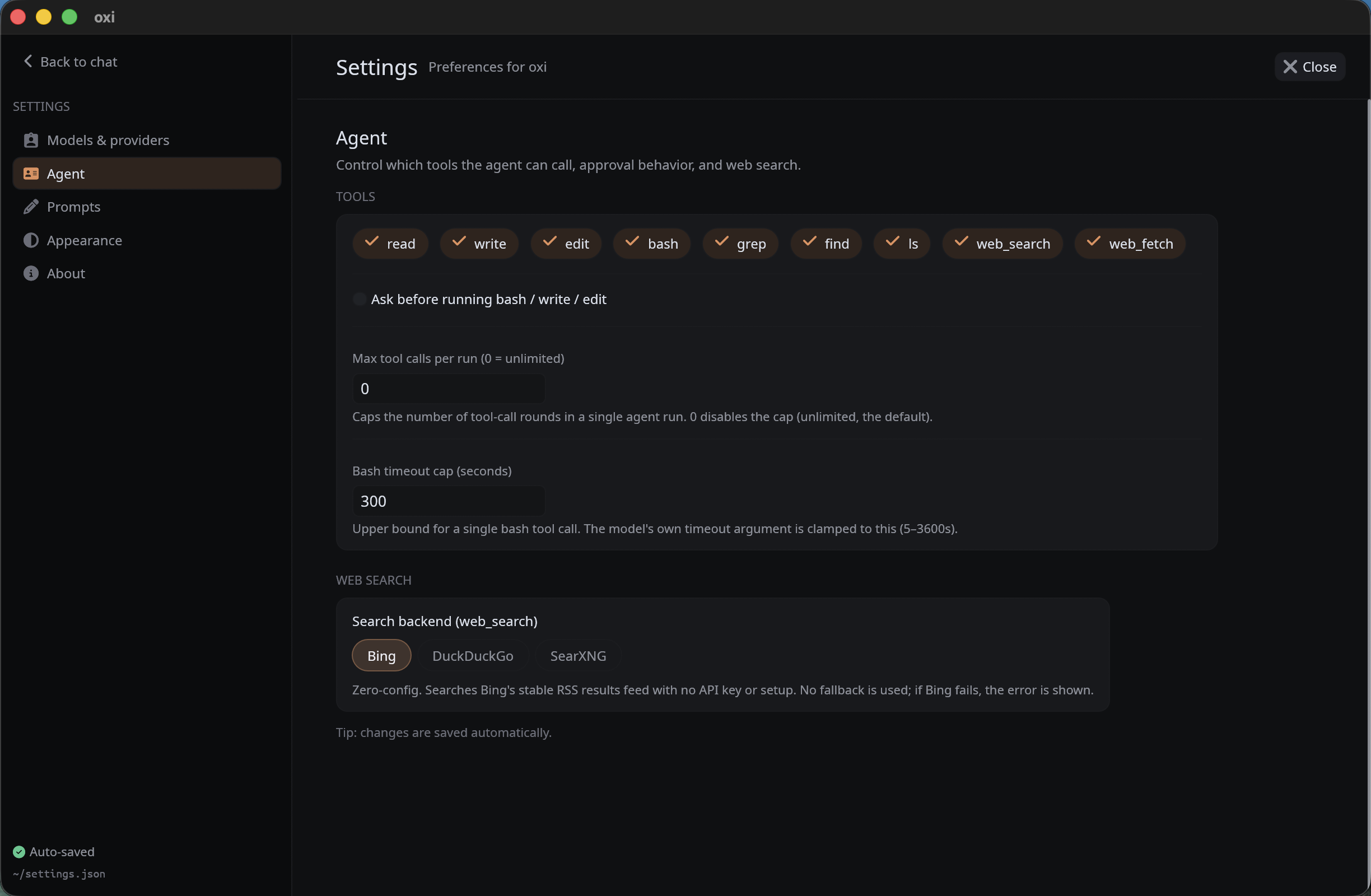
Task: Click the Agent ID card icon
Action: click(31, 174)
